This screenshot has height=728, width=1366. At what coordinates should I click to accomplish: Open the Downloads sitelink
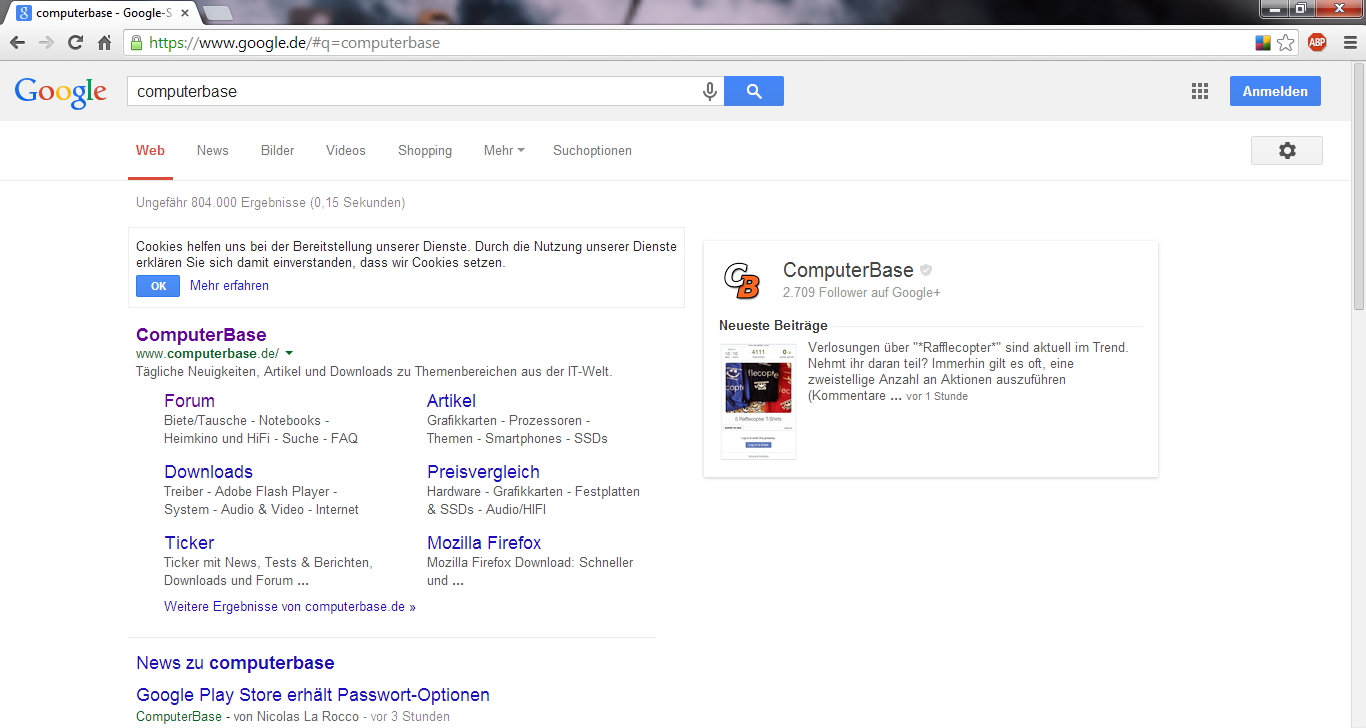(208, 472)
